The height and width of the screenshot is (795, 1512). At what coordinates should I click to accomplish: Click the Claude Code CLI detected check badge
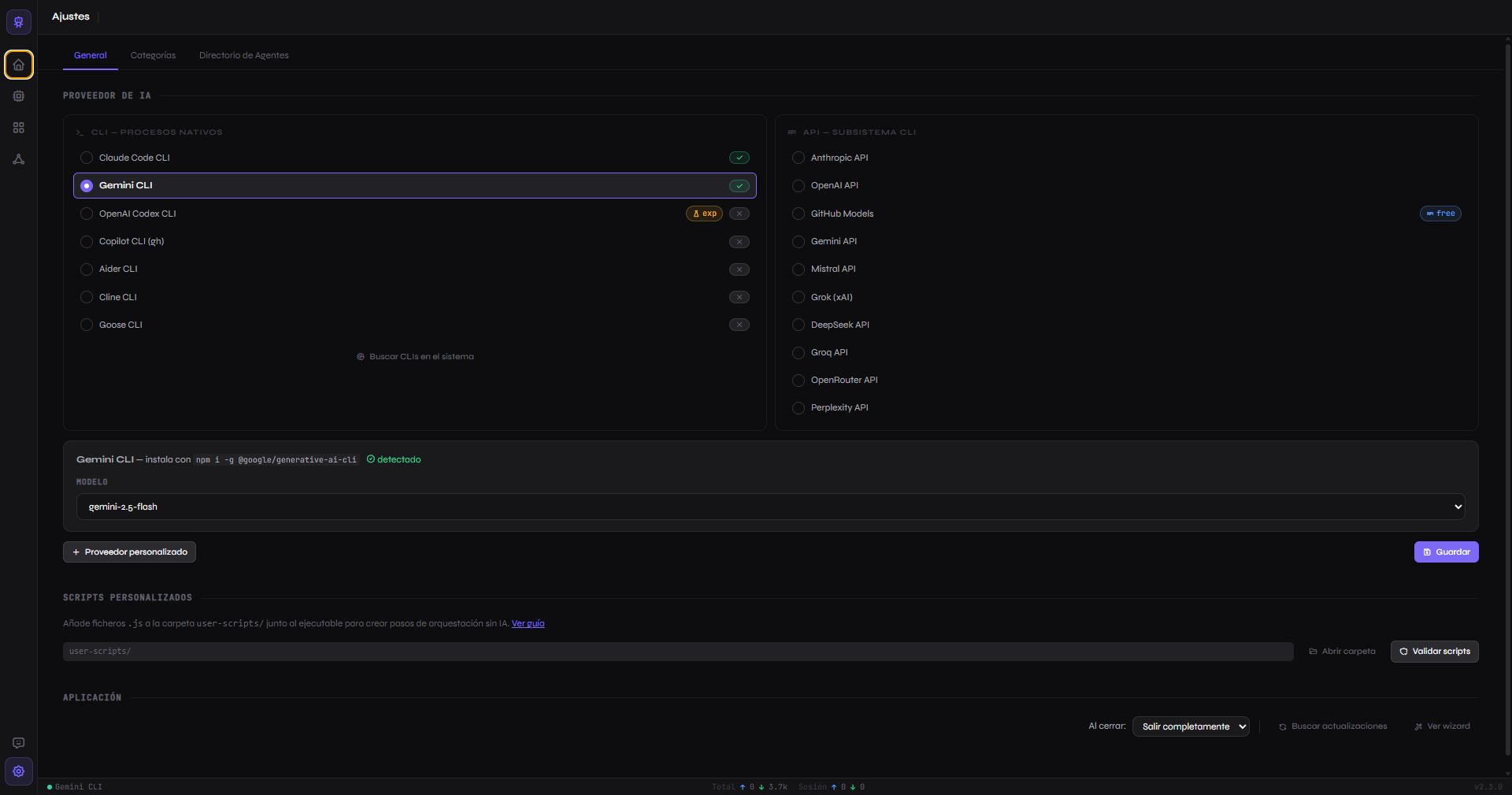pos(739,158)
